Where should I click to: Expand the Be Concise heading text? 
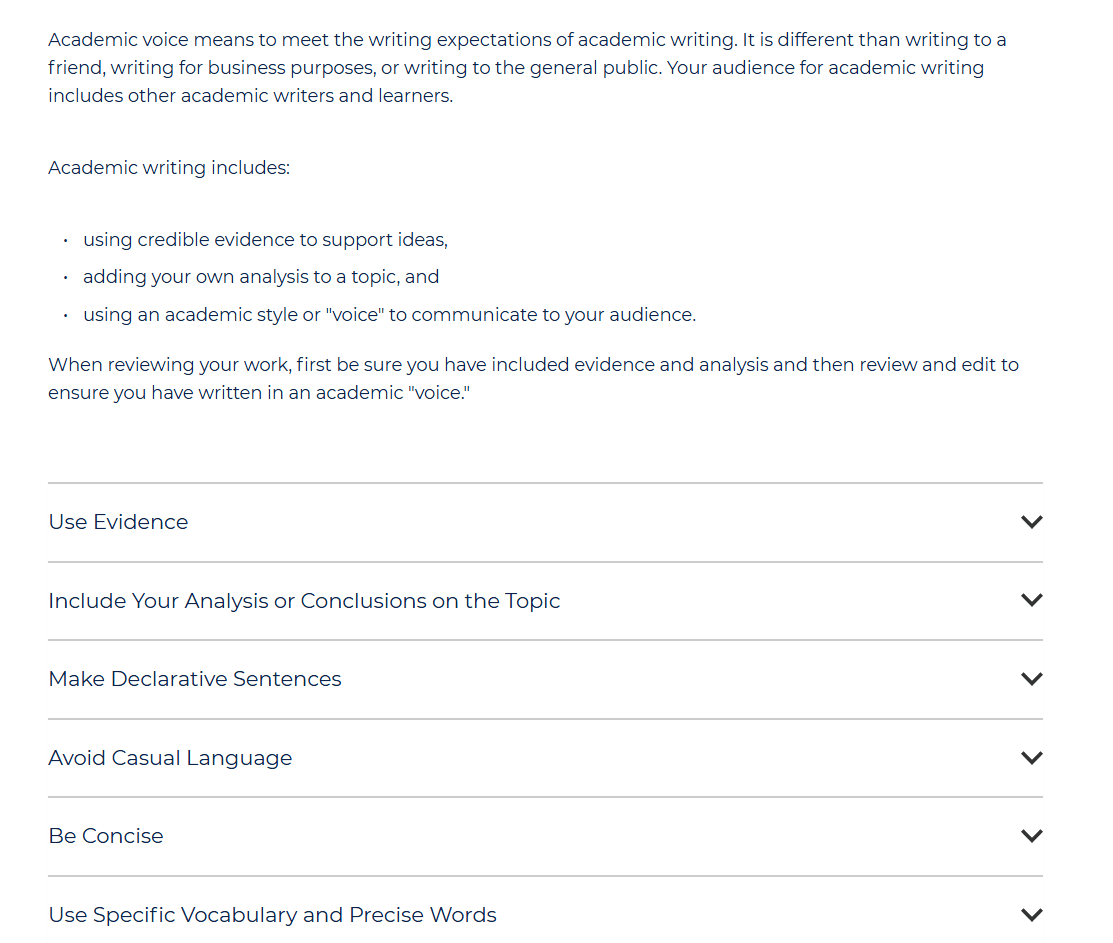[x=106, y=836]
